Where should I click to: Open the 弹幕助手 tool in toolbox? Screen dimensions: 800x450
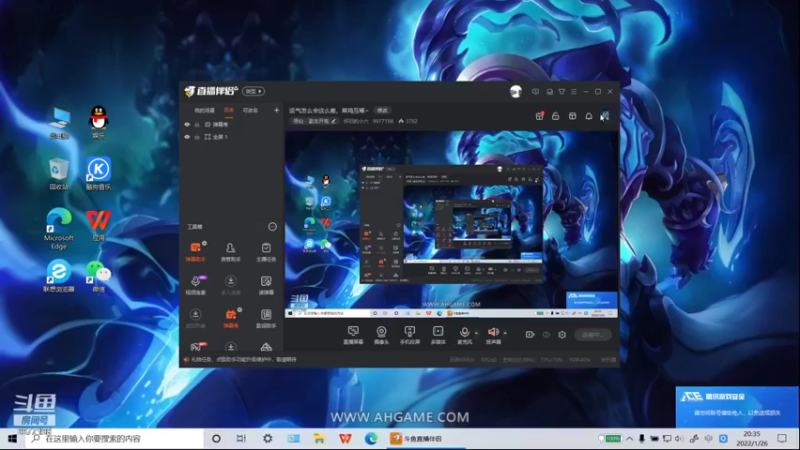pos(195,251)
